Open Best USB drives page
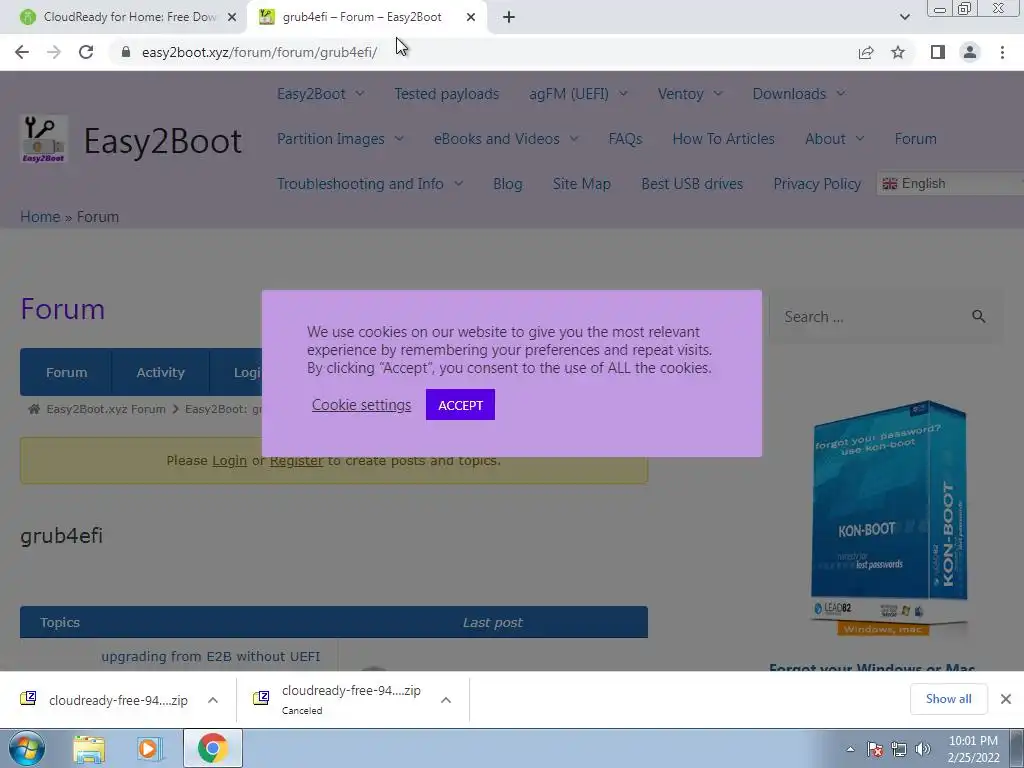The image size is (1024, 768). [x=692, y=184]
